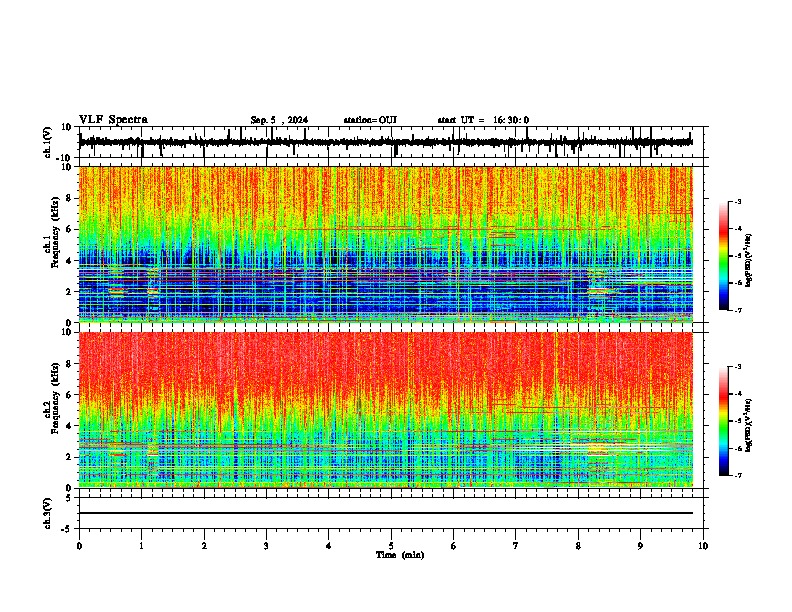Select the "ch.1(V)" waveform axis label
The height and width of the screenshot is (612, 792).
point(48,142)
